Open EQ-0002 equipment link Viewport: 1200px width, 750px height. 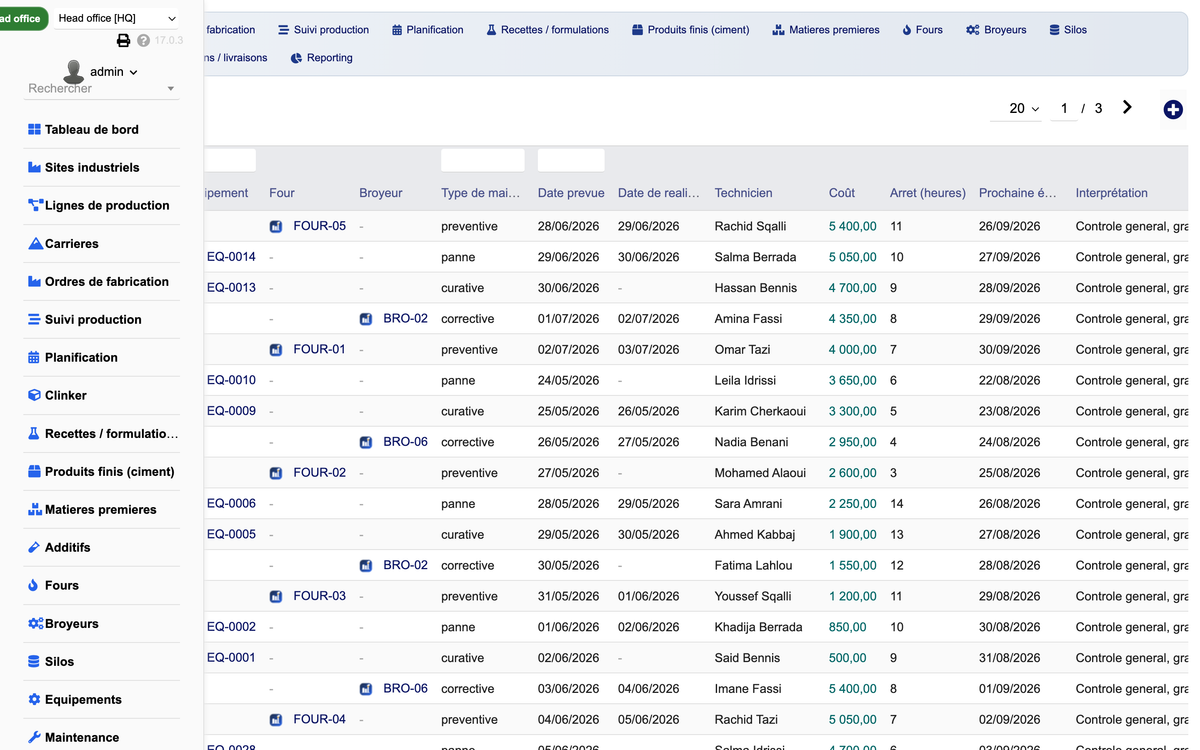pos(231,627)
